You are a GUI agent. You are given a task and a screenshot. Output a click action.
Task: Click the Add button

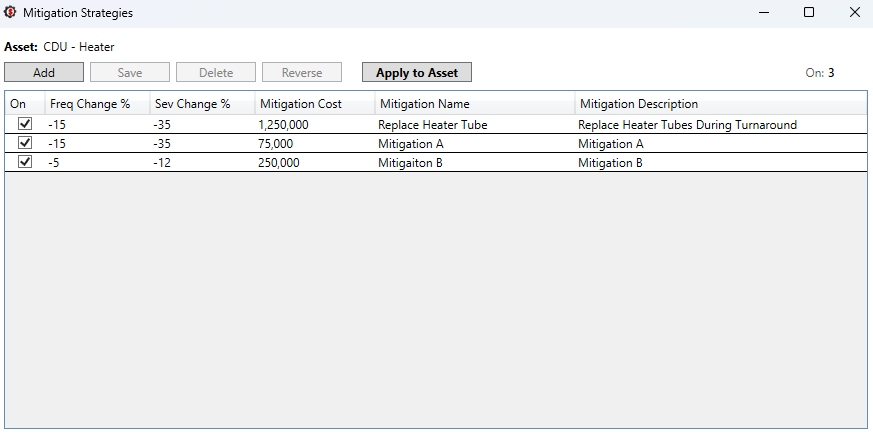pyautogui.click(x=44, y=72)
